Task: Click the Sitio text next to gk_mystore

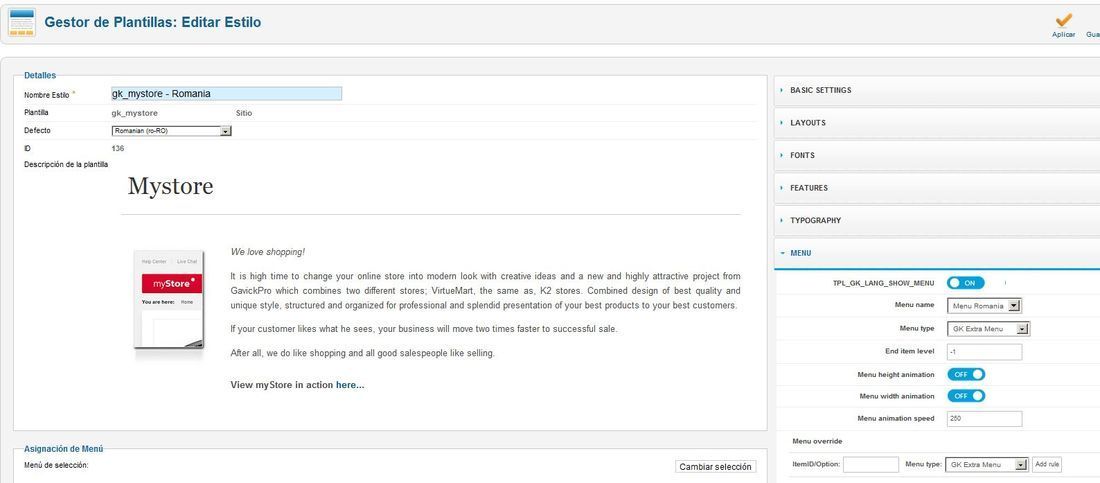Action: [245, 113]
